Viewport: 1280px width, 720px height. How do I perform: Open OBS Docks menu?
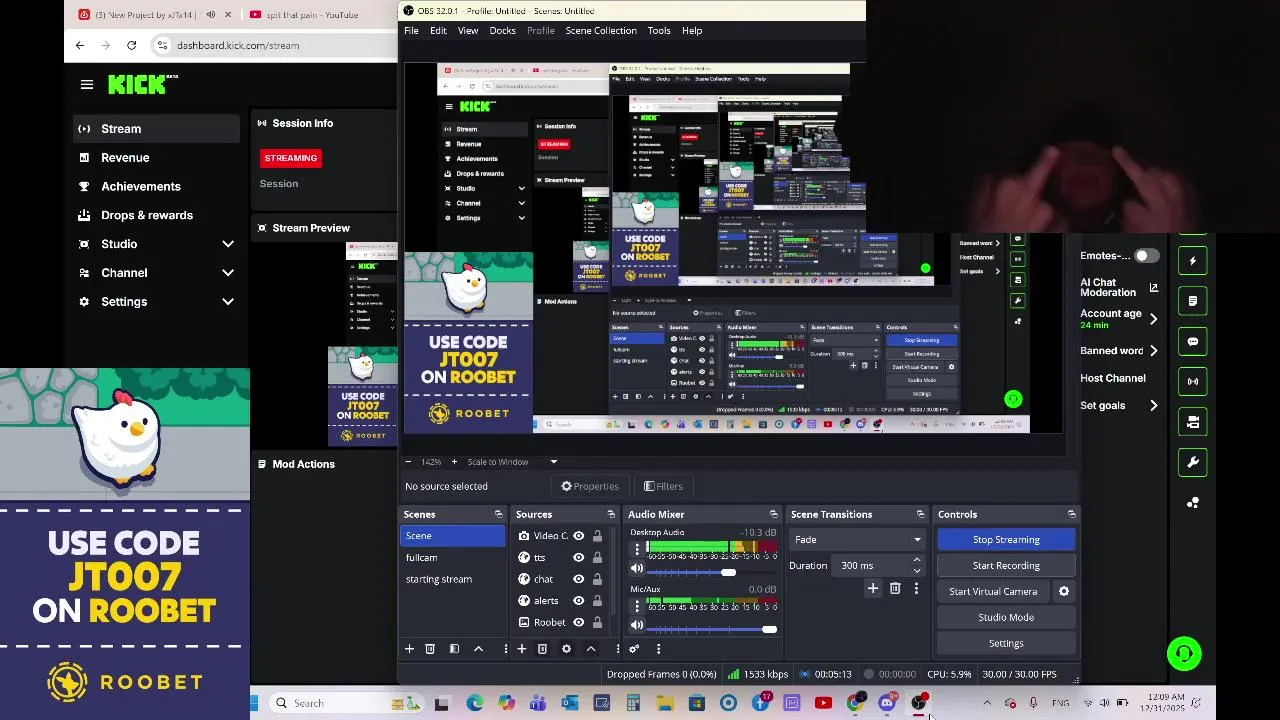(x=503, y=31)
